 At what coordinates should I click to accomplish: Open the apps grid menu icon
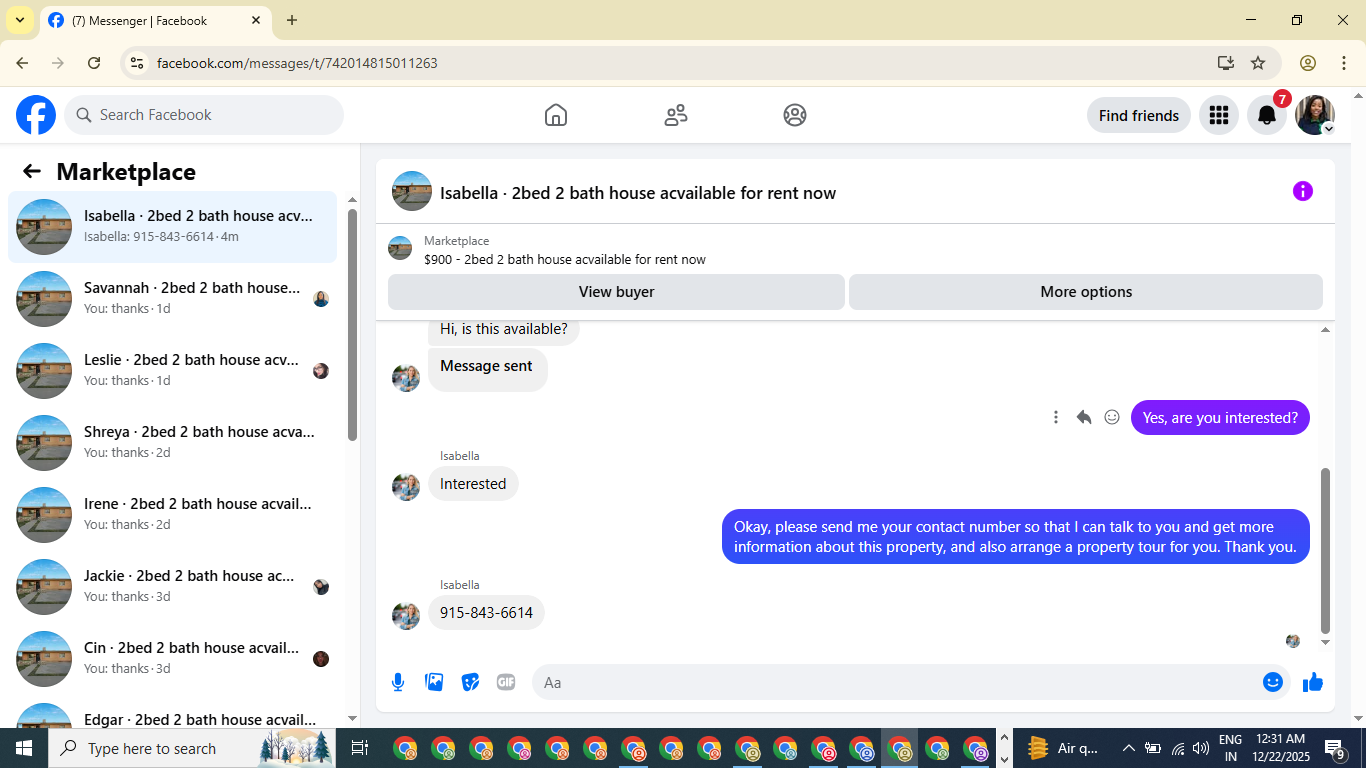pos(1218,115)
